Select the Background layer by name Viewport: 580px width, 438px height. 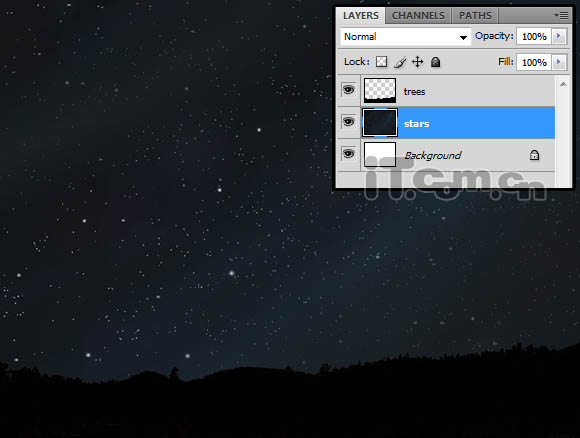click(x=432, y=155)
